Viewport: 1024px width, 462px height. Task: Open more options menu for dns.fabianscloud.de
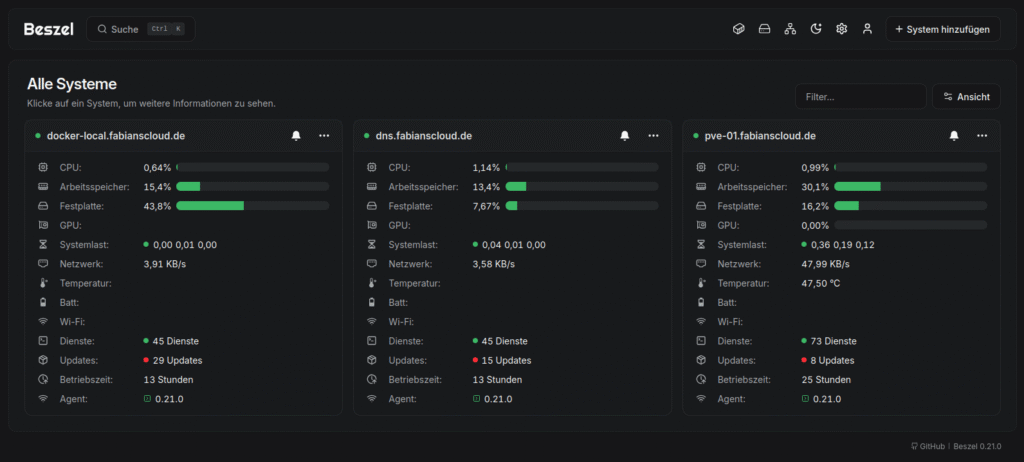(x=653, y=135)
